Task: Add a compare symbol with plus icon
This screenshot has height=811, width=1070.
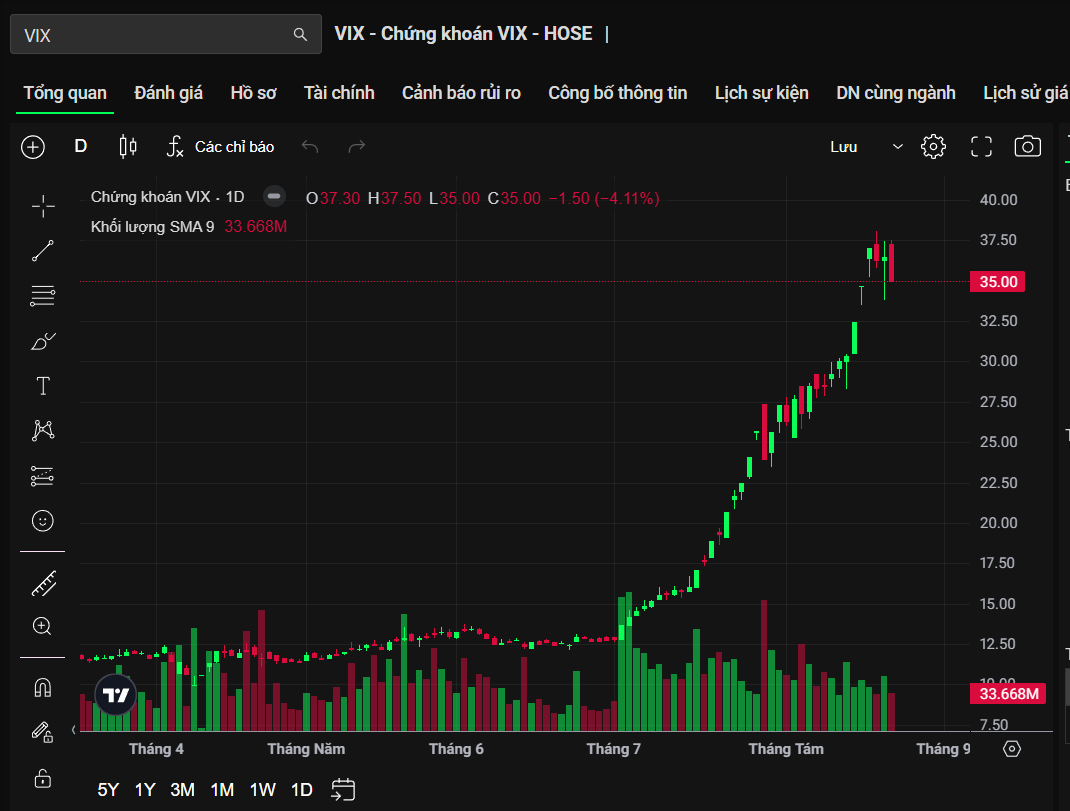Action: coord(33,147)
